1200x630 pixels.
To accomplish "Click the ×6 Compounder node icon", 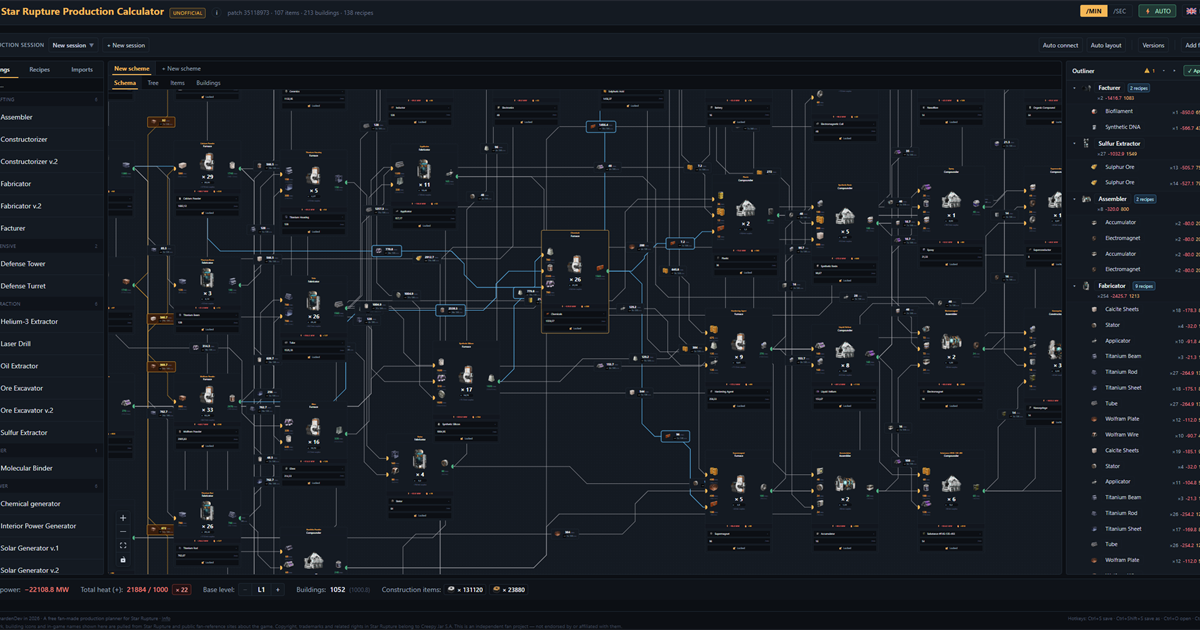I will 949,484.
